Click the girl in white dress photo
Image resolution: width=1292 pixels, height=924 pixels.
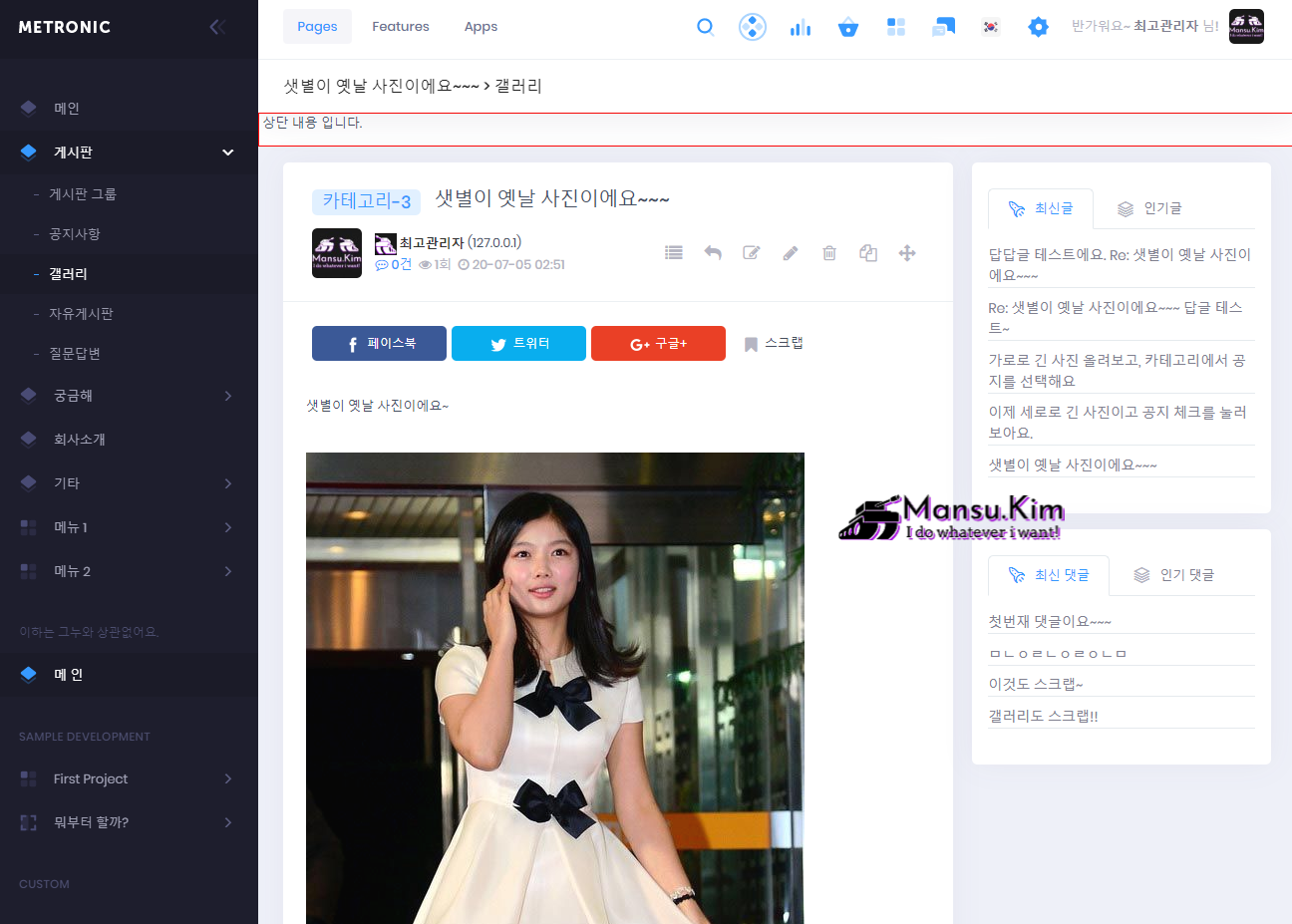click(554, 688)
